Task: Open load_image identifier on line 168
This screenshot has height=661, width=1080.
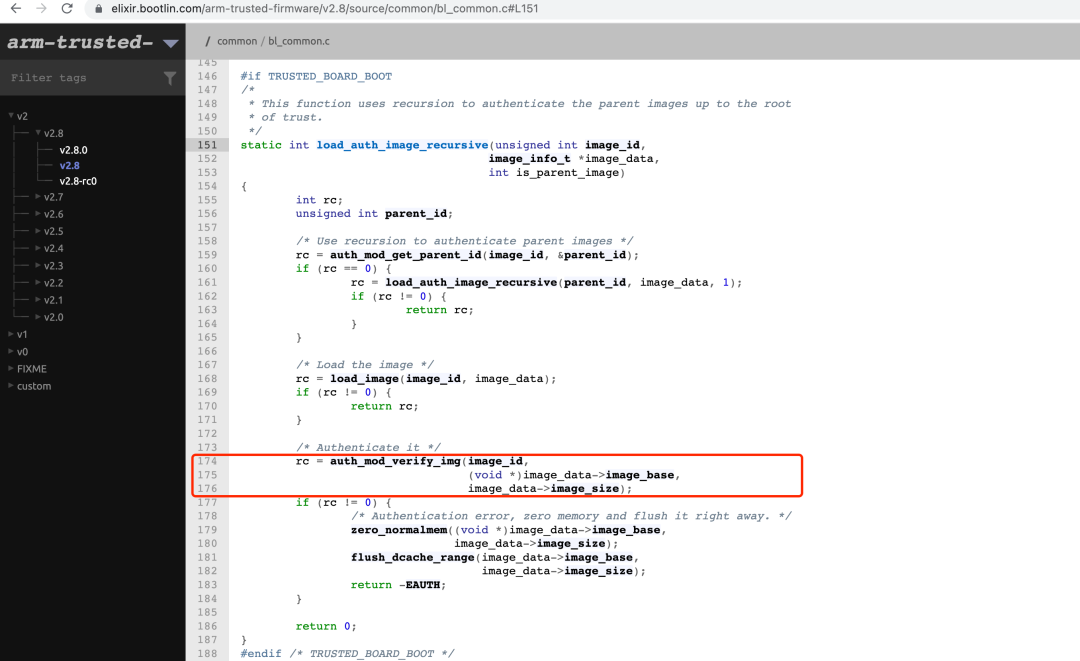Action: [364, 379]
